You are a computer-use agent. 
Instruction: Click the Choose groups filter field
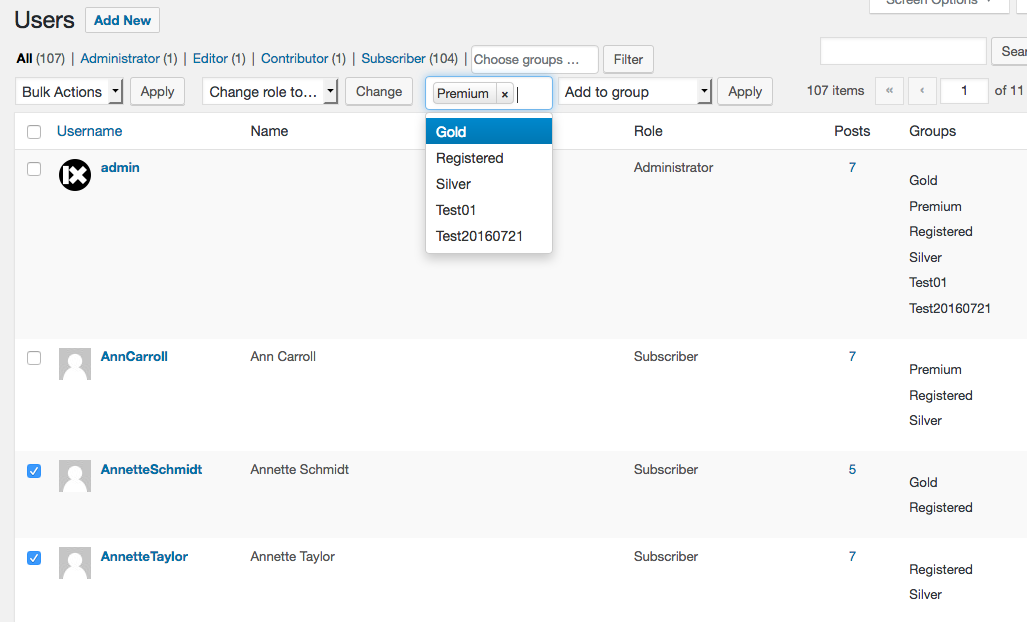[534, 60]
